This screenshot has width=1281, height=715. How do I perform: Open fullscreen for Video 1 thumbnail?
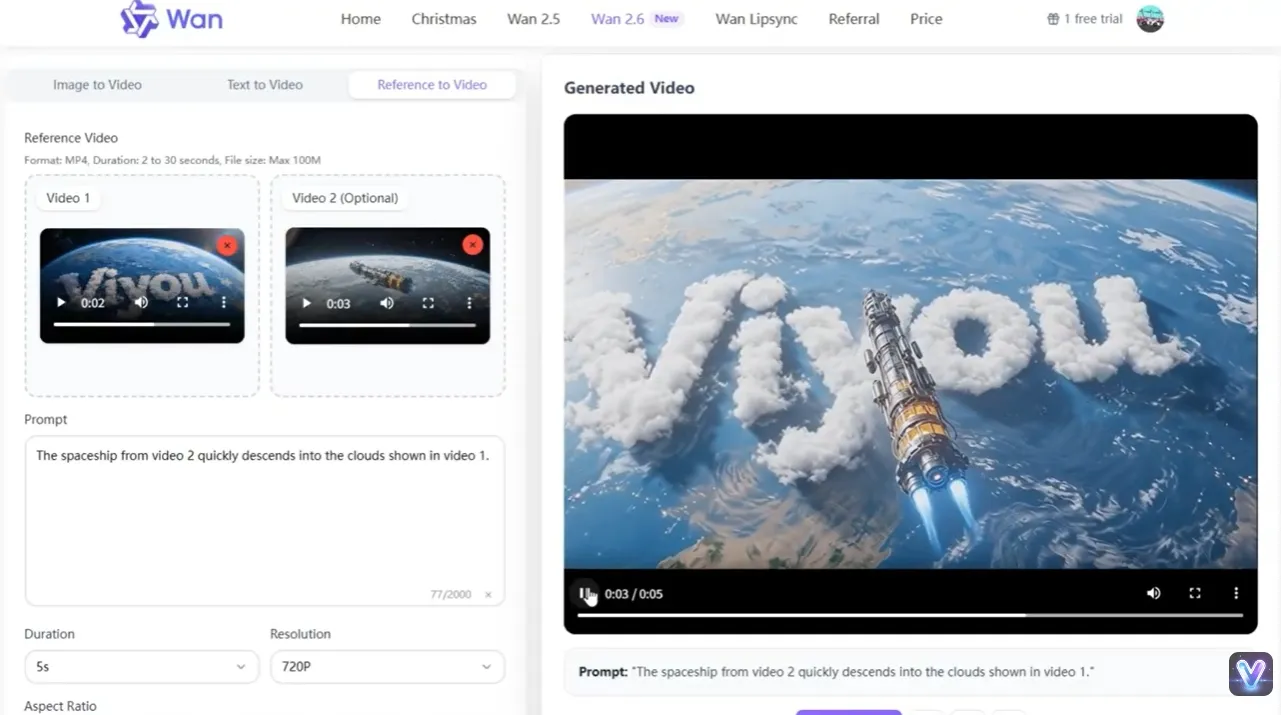[x=183, y=303]
